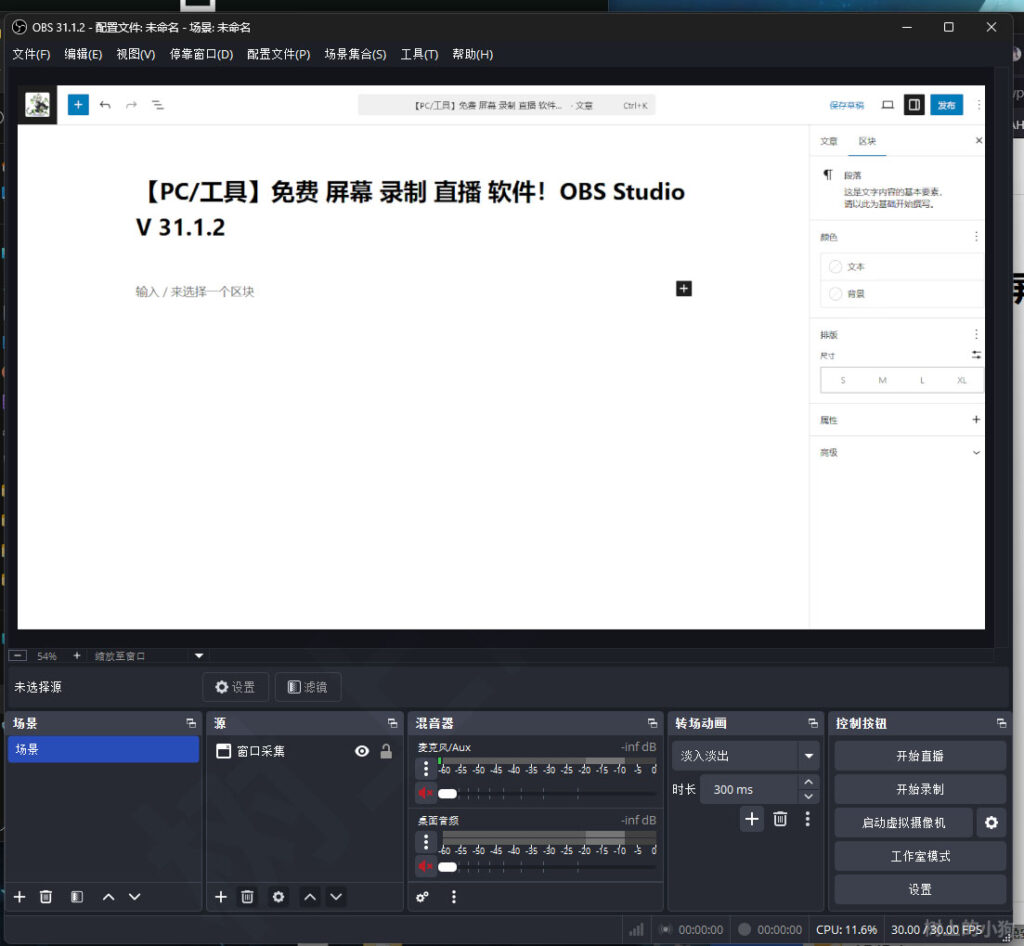The image size is (1024, 946).
Task: Add a new source in the 源 dock
Action: point(221,897)
